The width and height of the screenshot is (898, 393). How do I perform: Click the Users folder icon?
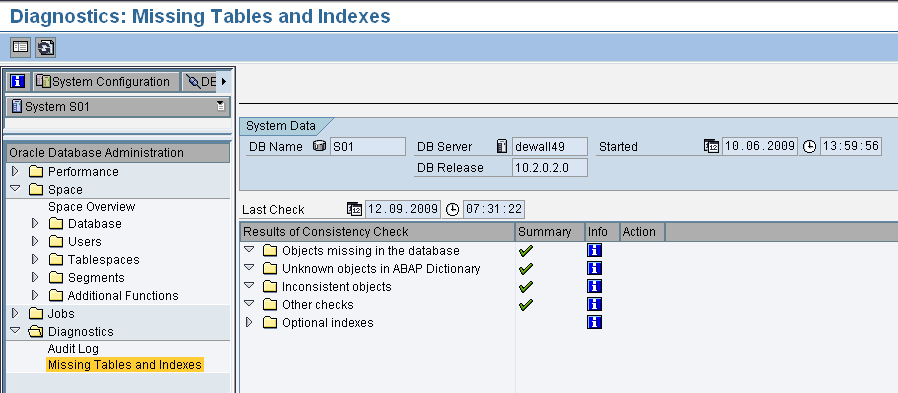pyautogui.click(x=56, y=241)
